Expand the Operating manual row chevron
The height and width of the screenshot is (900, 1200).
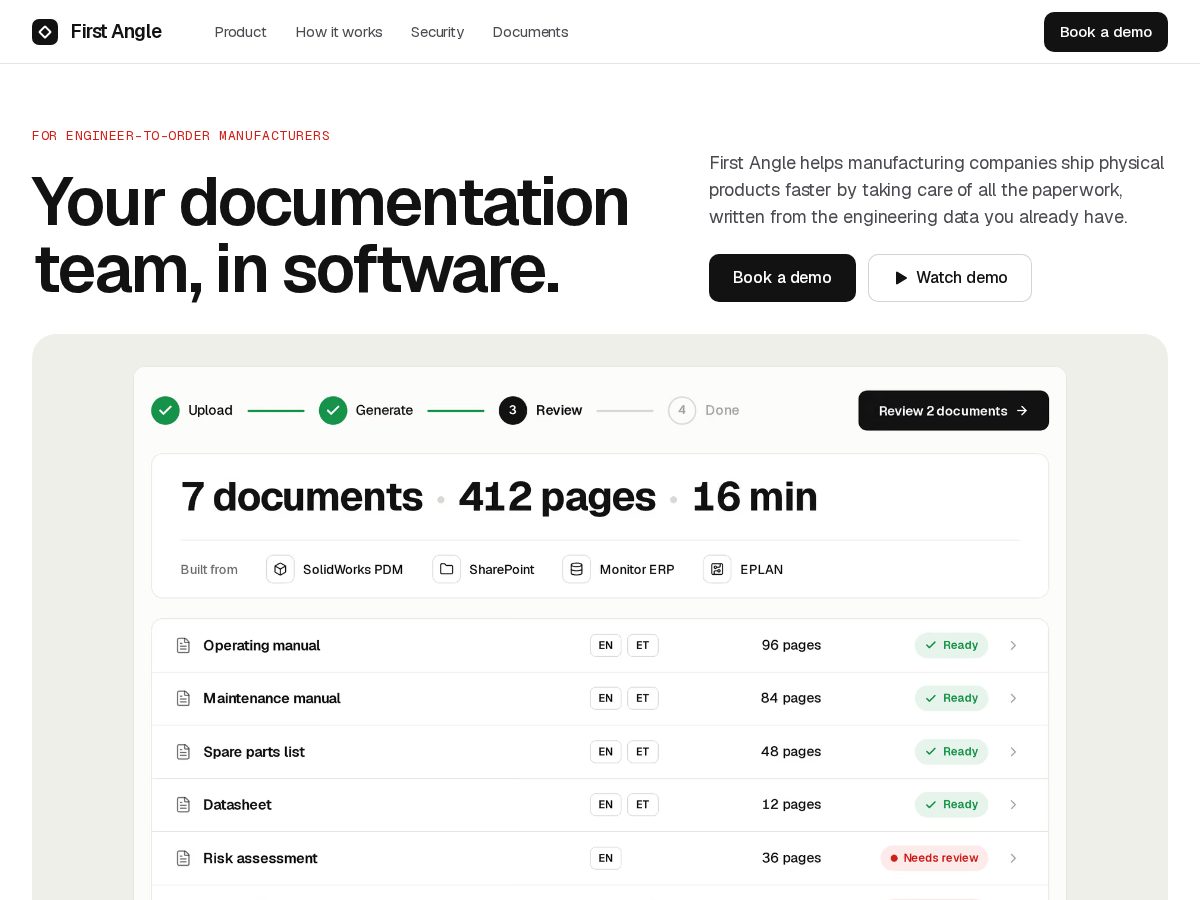pyautogui.click(x=1013, y=645)
